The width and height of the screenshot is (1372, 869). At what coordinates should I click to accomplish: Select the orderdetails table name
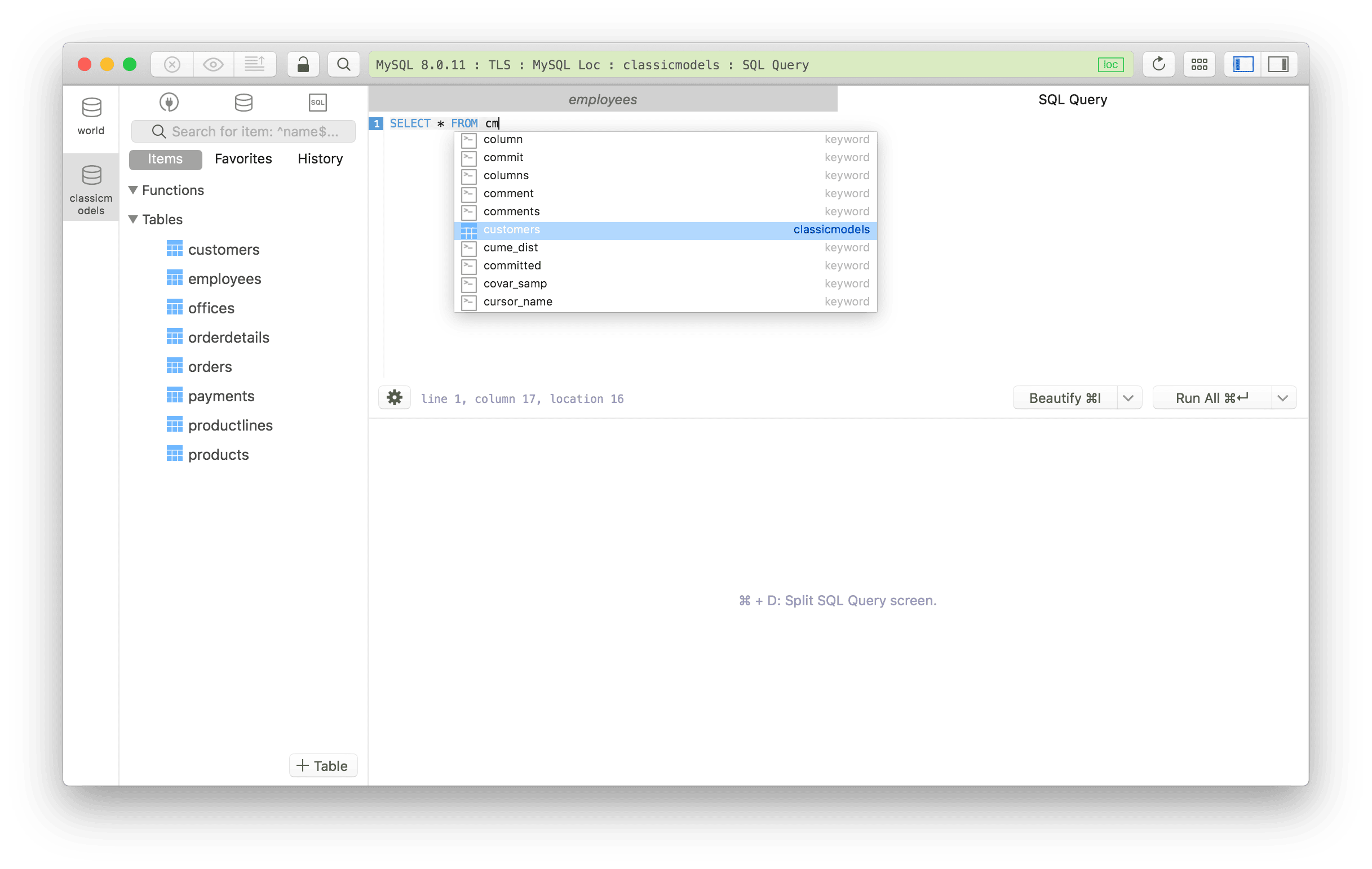pyautogui.click(x=228, y=337)
